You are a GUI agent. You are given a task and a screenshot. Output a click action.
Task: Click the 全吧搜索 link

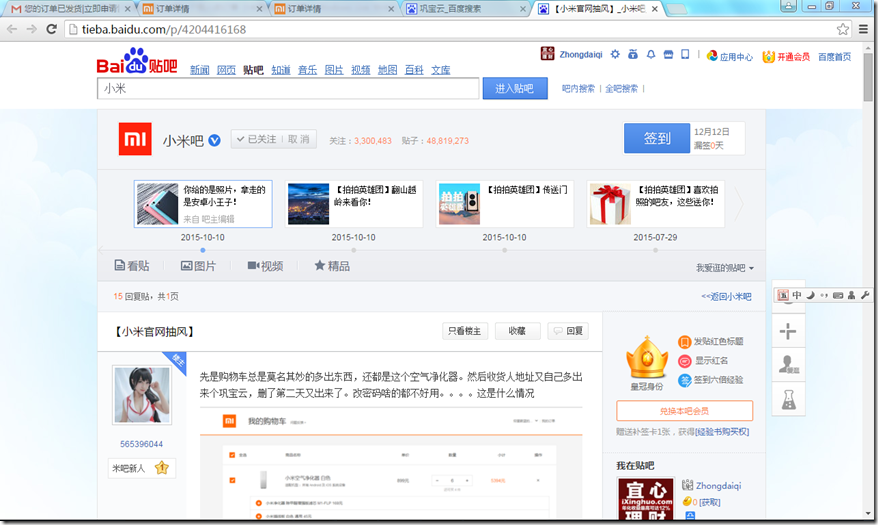621,88
